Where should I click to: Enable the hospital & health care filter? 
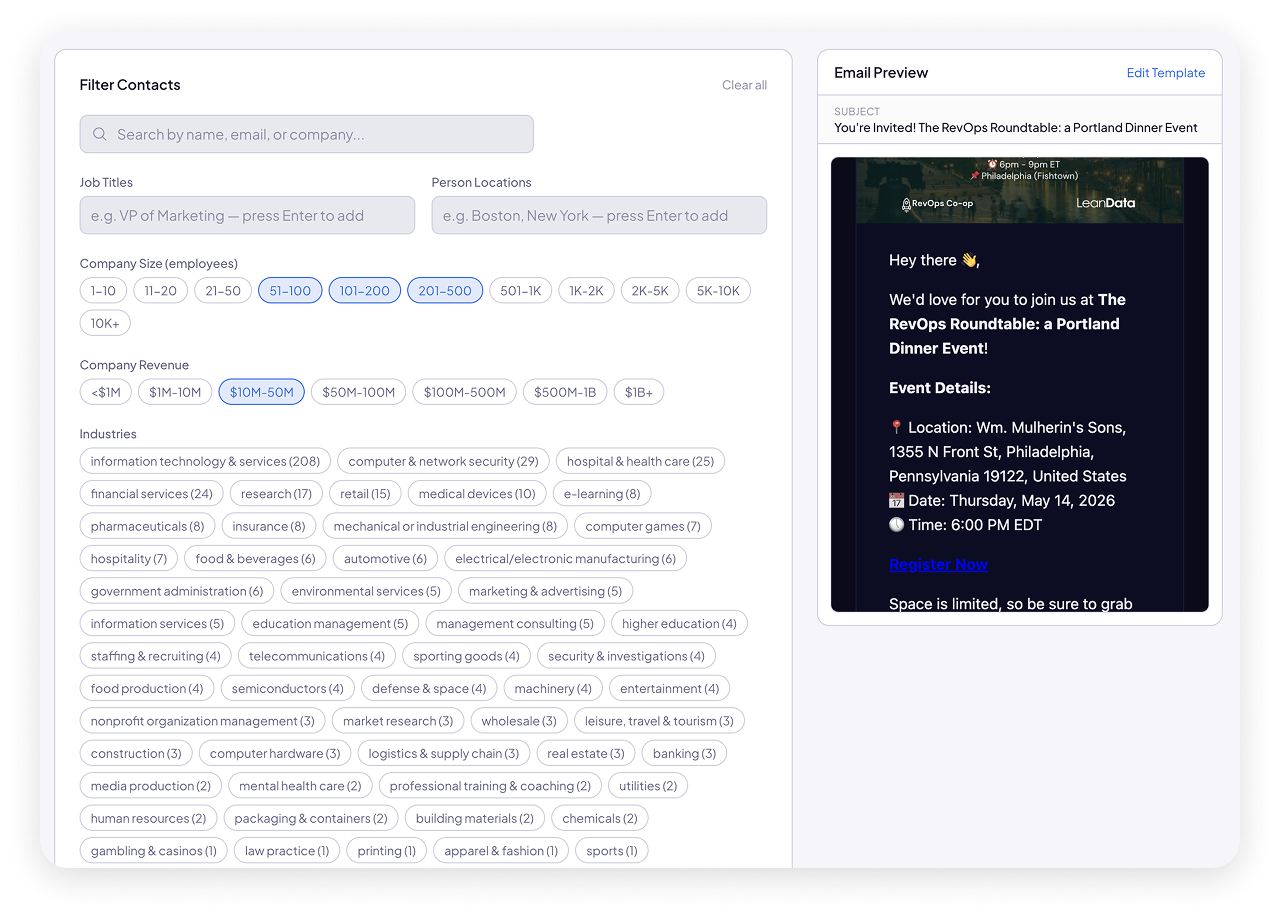[x=640, y=461]
